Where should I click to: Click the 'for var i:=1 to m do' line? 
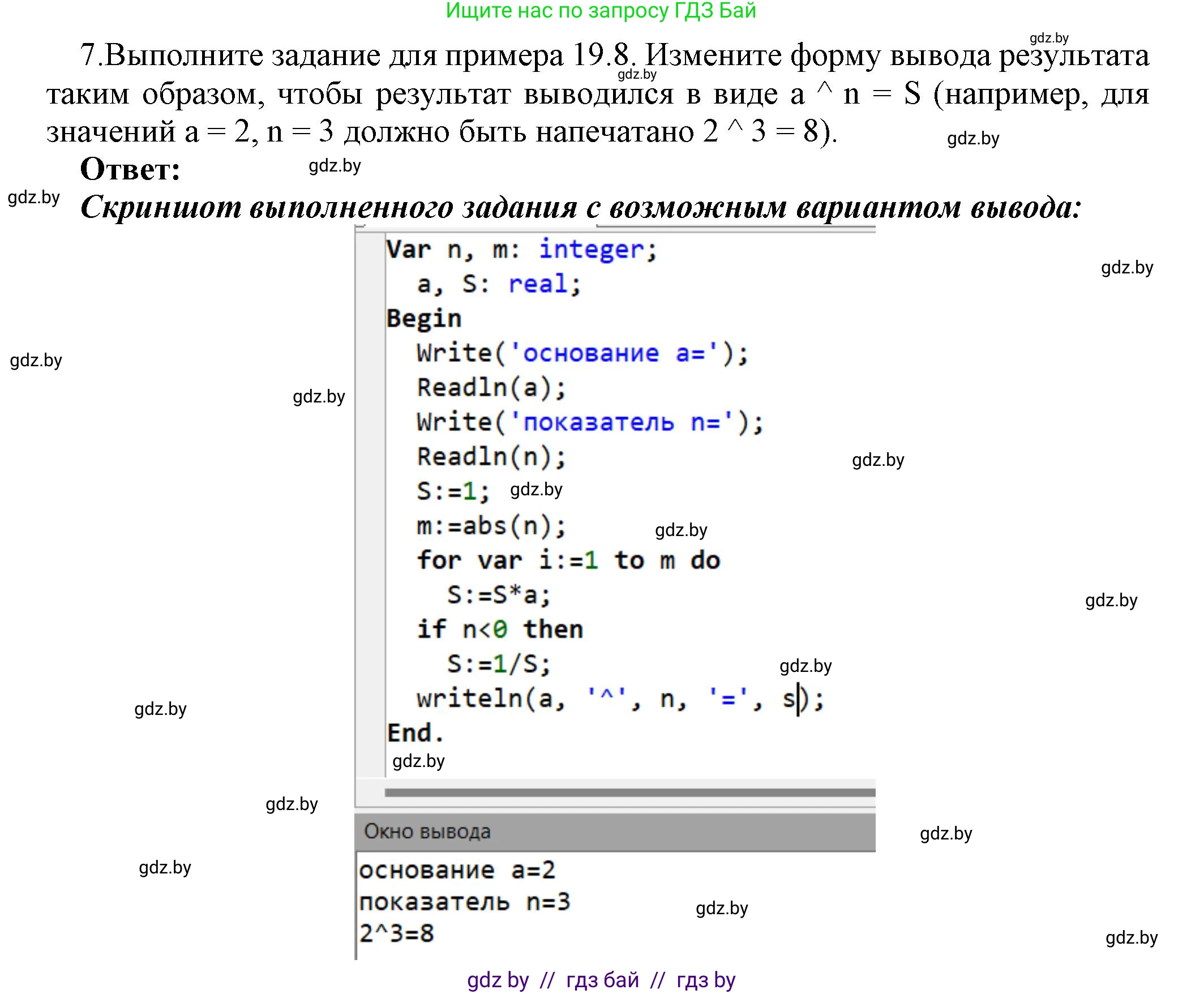tap(568, 560)
